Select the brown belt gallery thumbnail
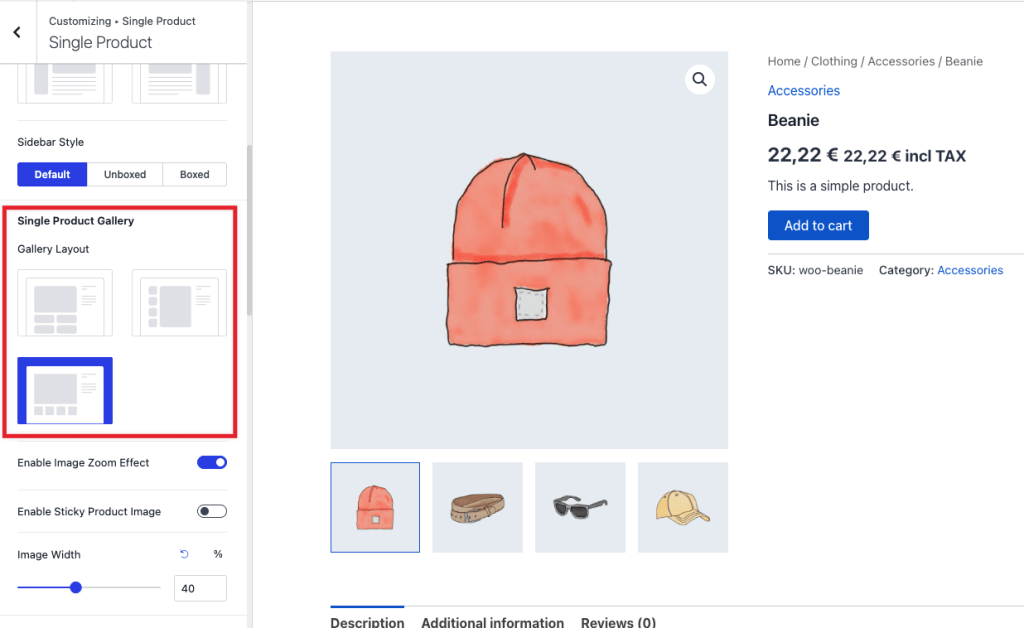Screen dimensions: 1024x628 [x=477, y=507]
